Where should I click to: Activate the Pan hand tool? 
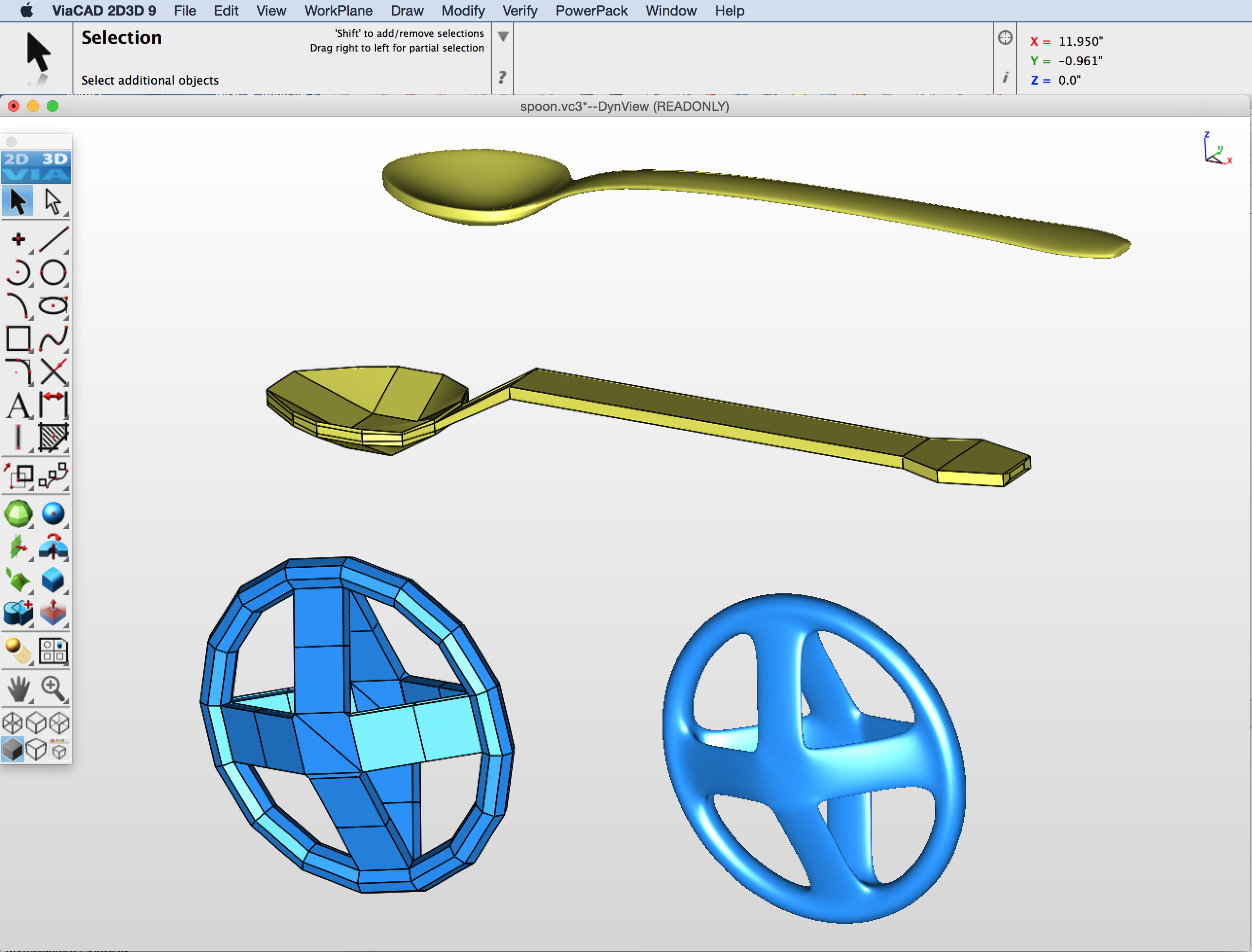[18, 687]
